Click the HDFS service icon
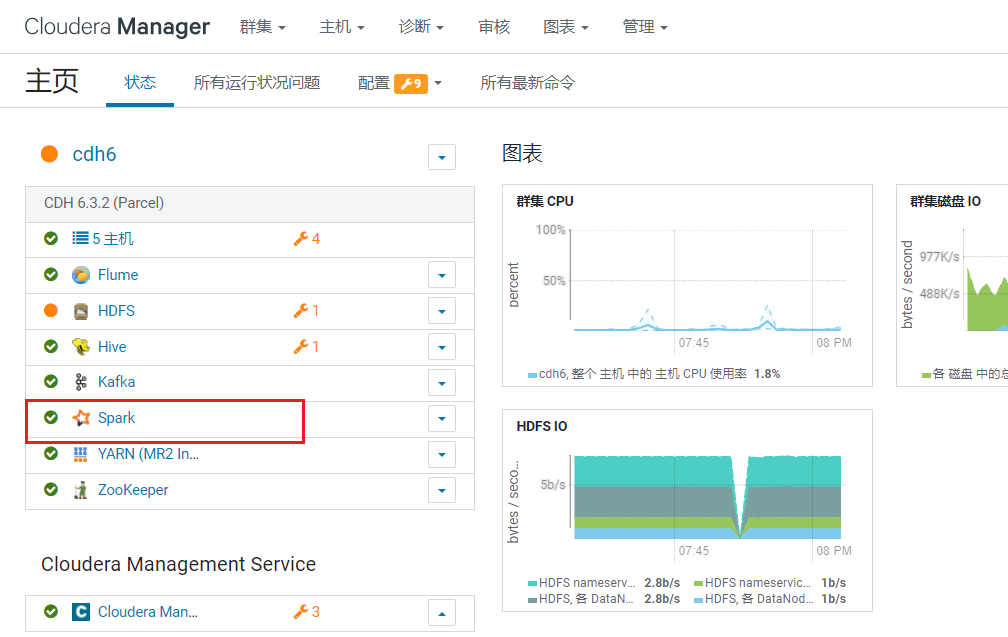 81,311
